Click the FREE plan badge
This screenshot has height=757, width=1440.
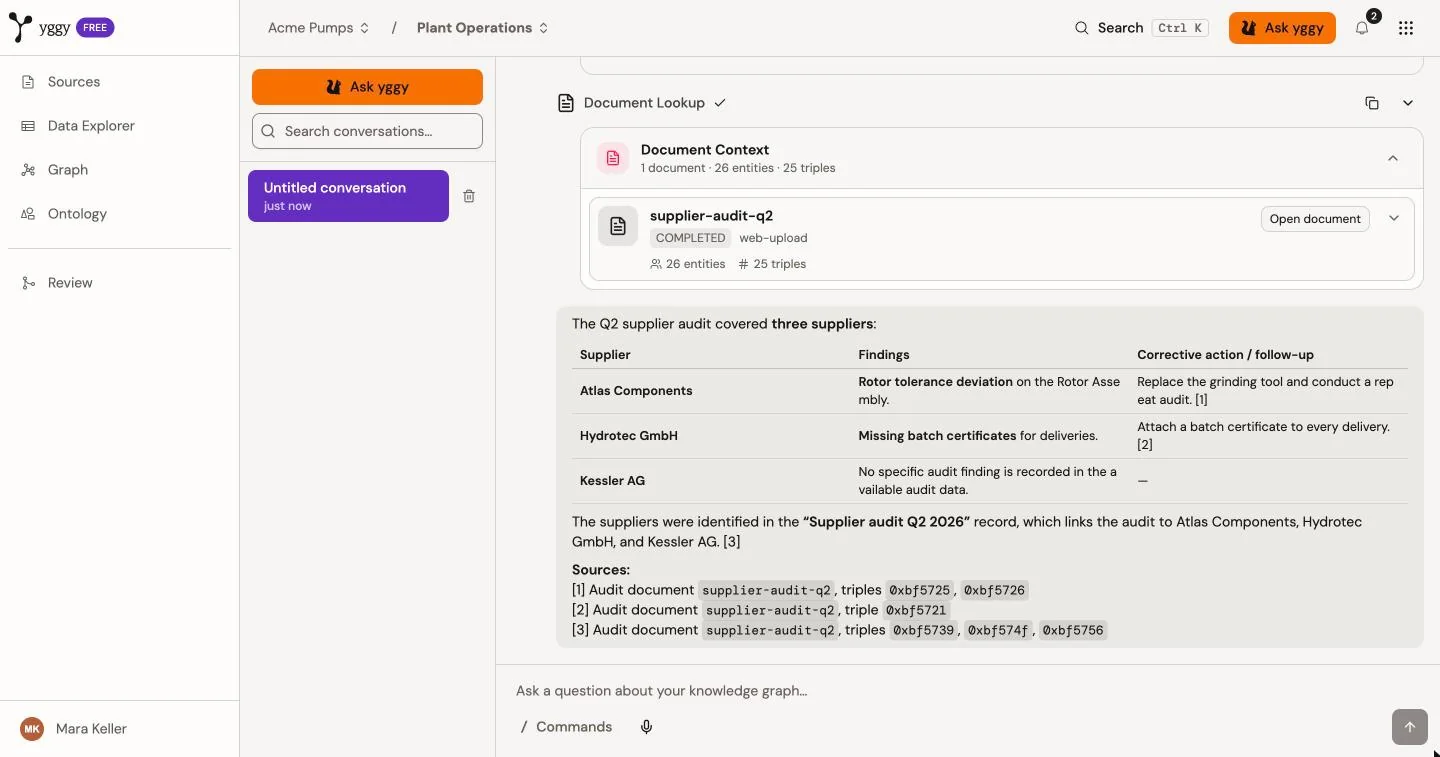pos(95,28)
